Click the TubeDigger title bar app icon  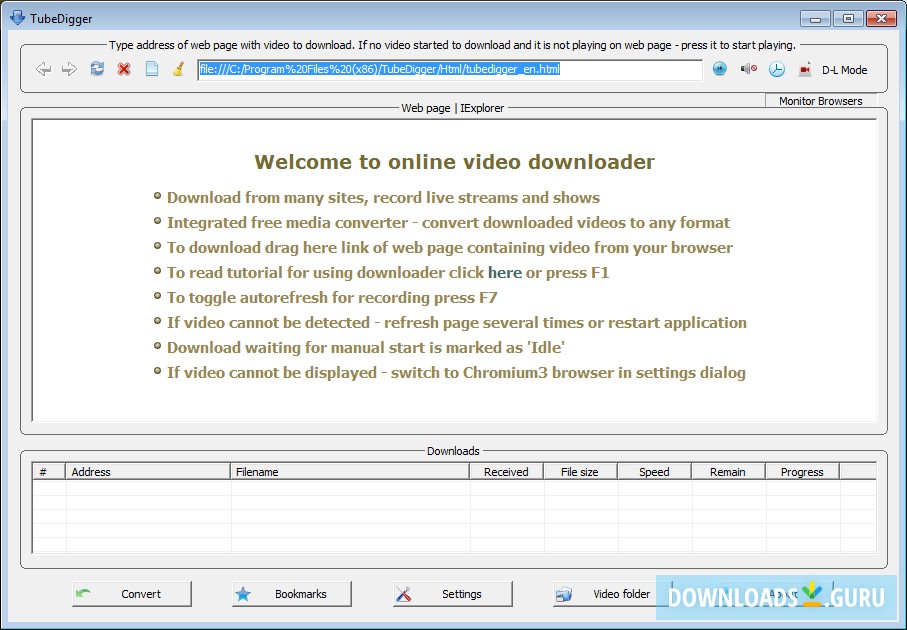click(x=17, y=18)
